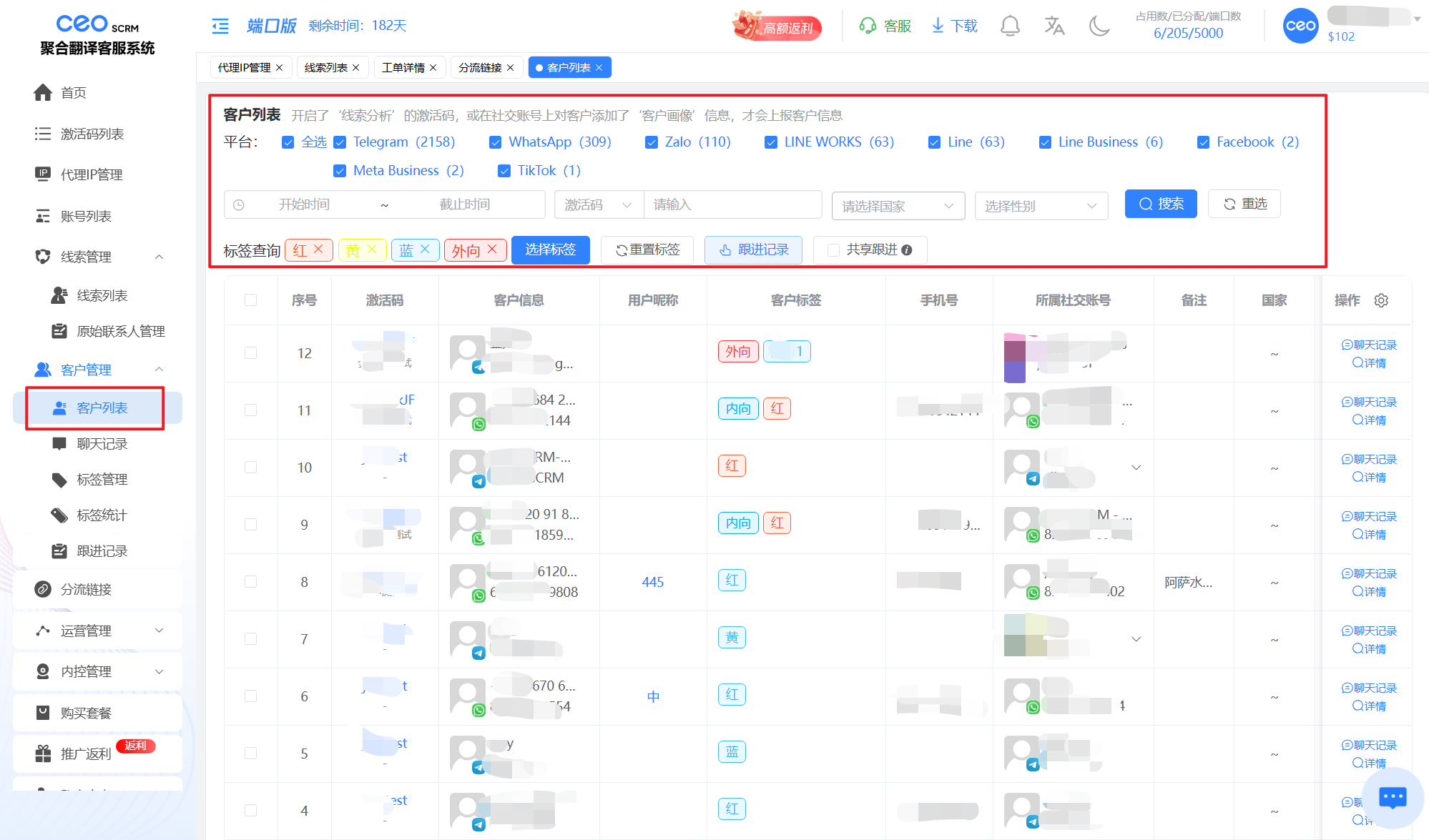
Task: Open the gender selection dropdown
Action: tap(1041, 206)
